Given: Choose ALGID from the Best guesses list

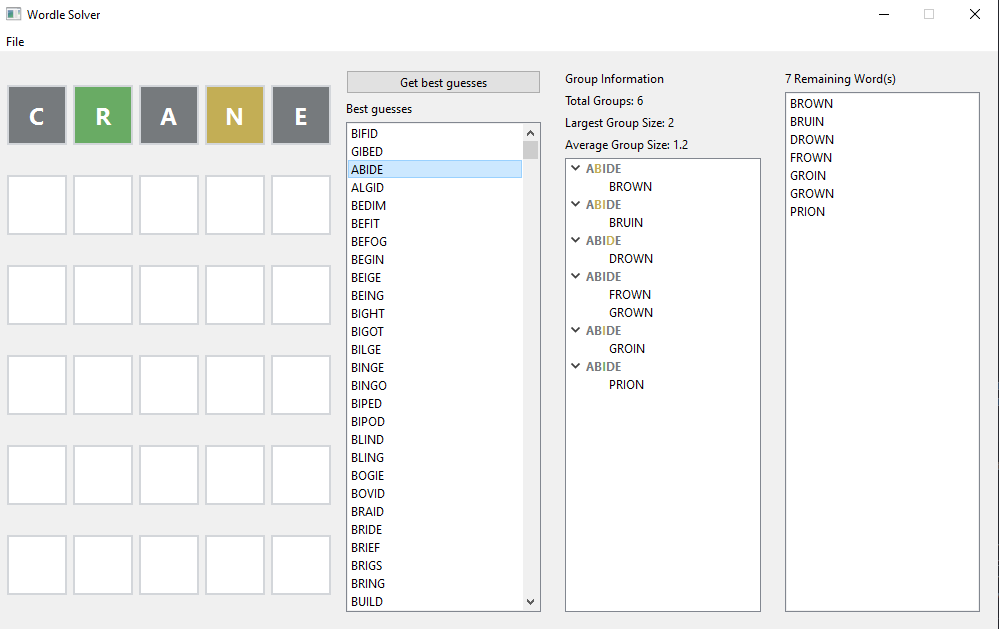Looking at the screenshot, I should point(435,187).
